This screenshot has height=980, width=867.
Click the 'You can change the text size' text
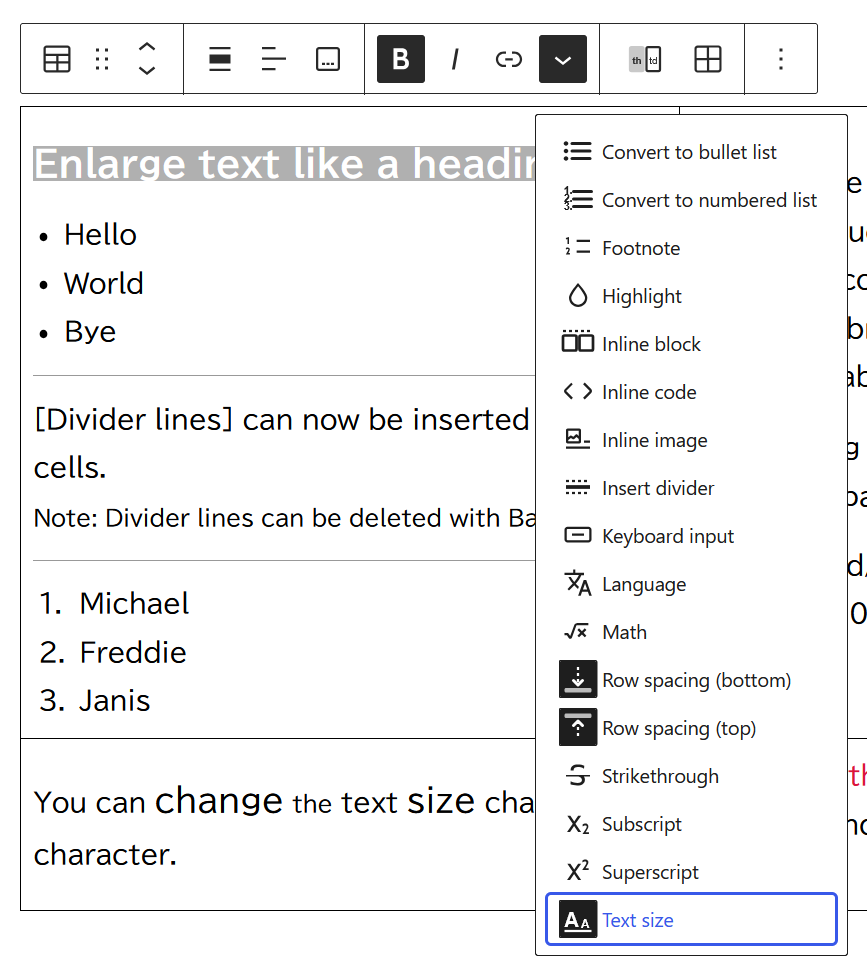(255, 801)
